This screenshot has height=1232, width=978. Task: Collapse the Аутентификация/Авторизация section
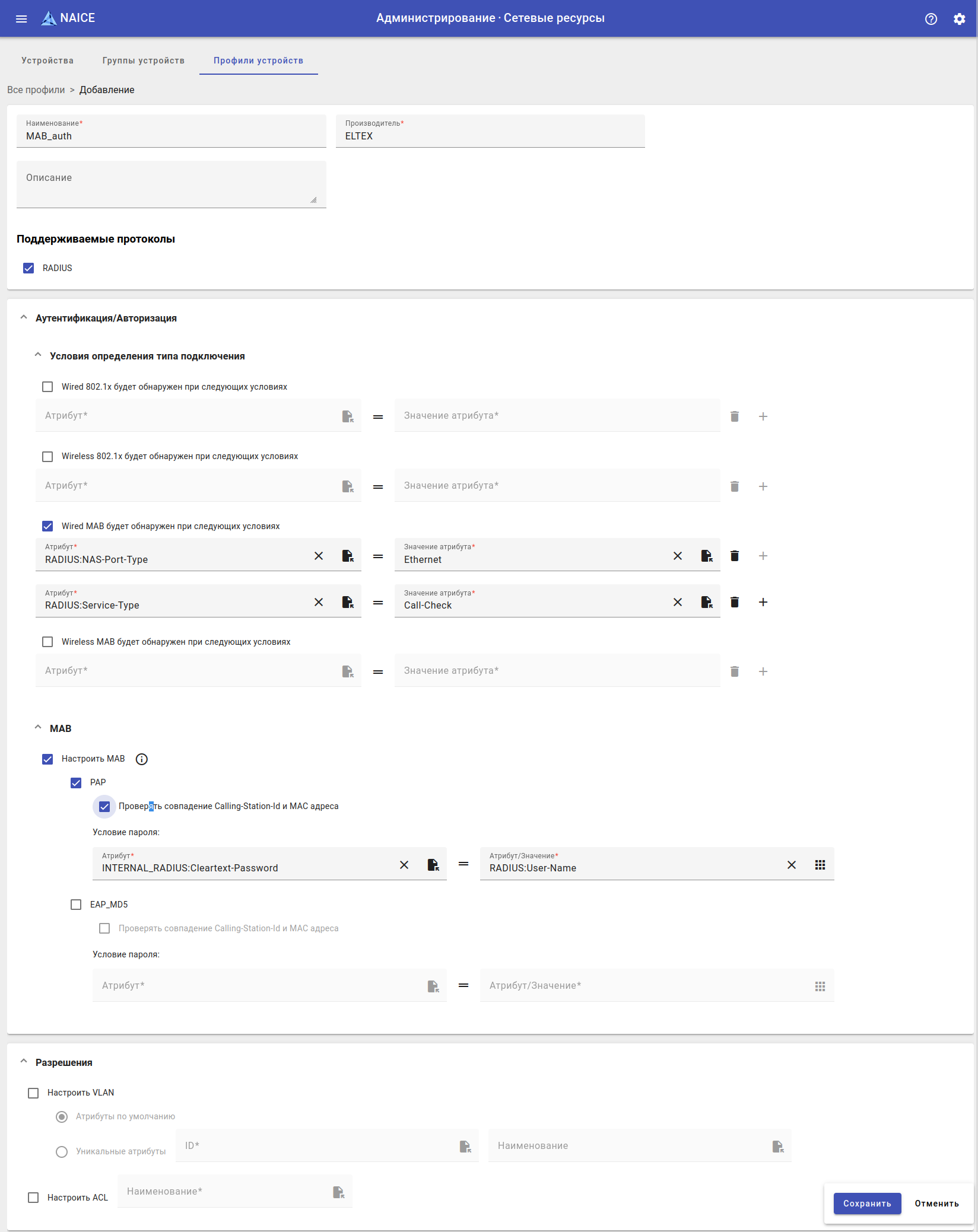click(x=24, y=318)
